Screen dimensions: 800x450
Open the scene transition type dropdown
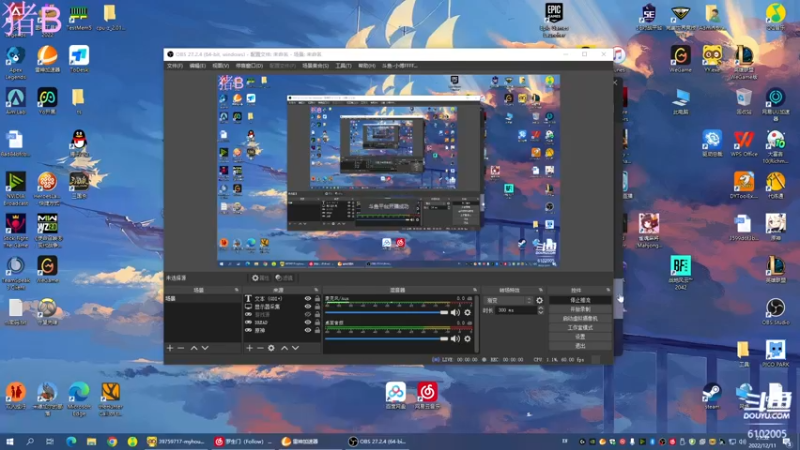coord(508,301)
